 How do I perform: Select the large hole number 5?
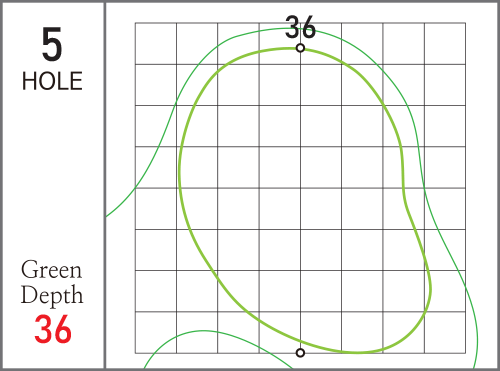coord(52,44)
